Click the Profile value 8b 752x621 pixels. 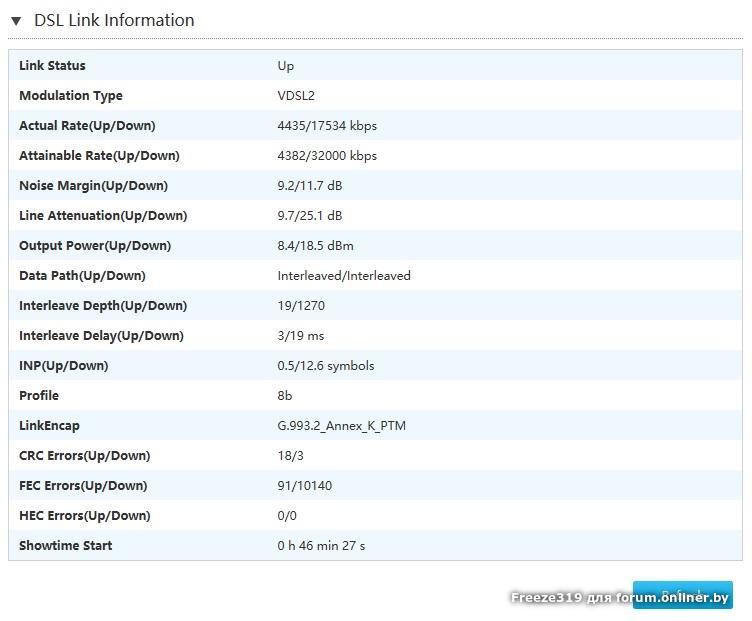(285, 396)
